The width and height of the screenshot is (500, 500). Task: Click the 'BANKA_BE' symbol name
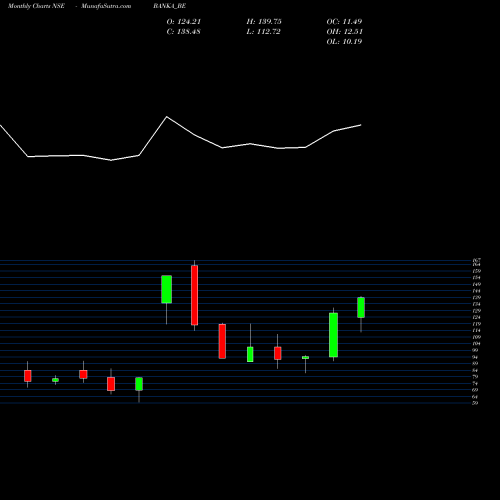point(169,6)
